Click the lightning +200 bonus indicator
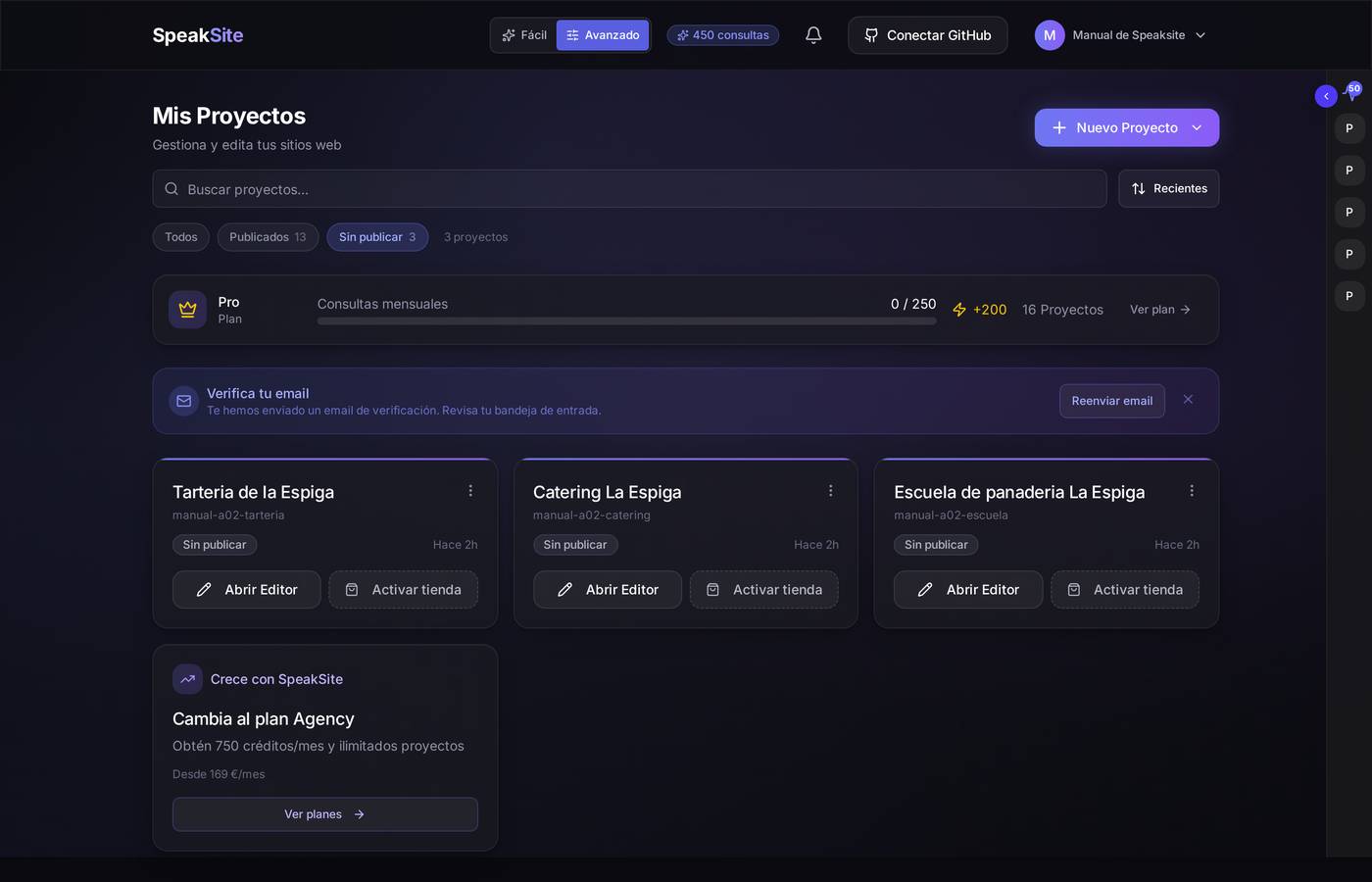 point(979,310)
